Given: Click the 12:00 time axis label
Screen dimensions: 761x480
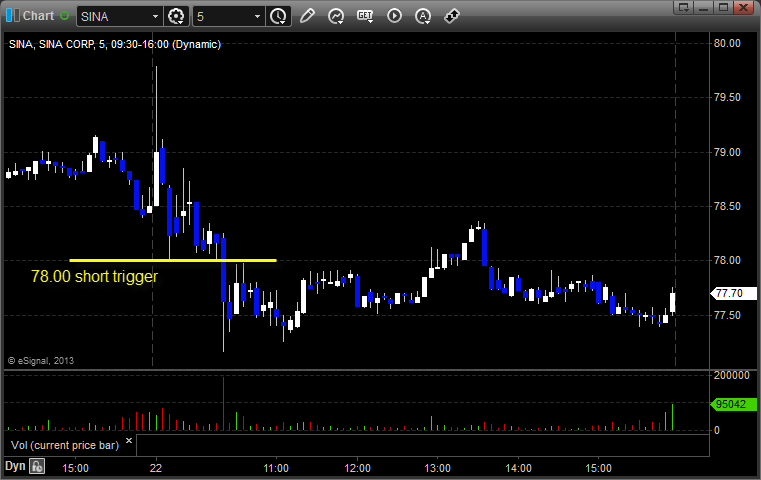Looking at the screenshot, I should (357, 468).
